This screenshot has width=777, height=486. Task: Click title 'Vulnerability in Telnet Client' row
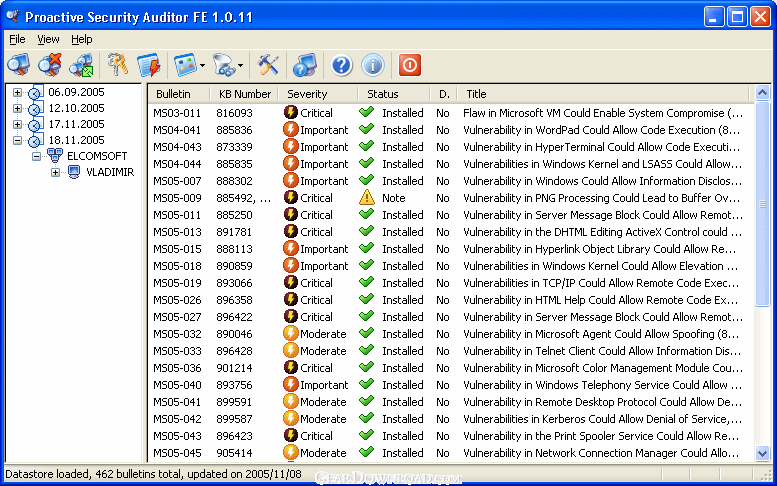[x=602, y=351]
